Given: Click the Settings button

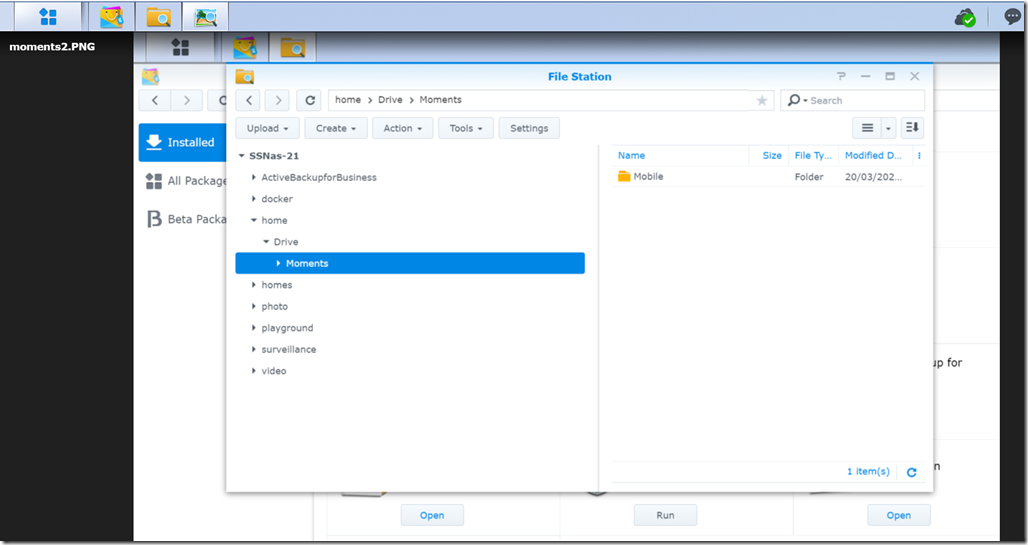Looking at the screenshot, I should (x=529, y=128).
